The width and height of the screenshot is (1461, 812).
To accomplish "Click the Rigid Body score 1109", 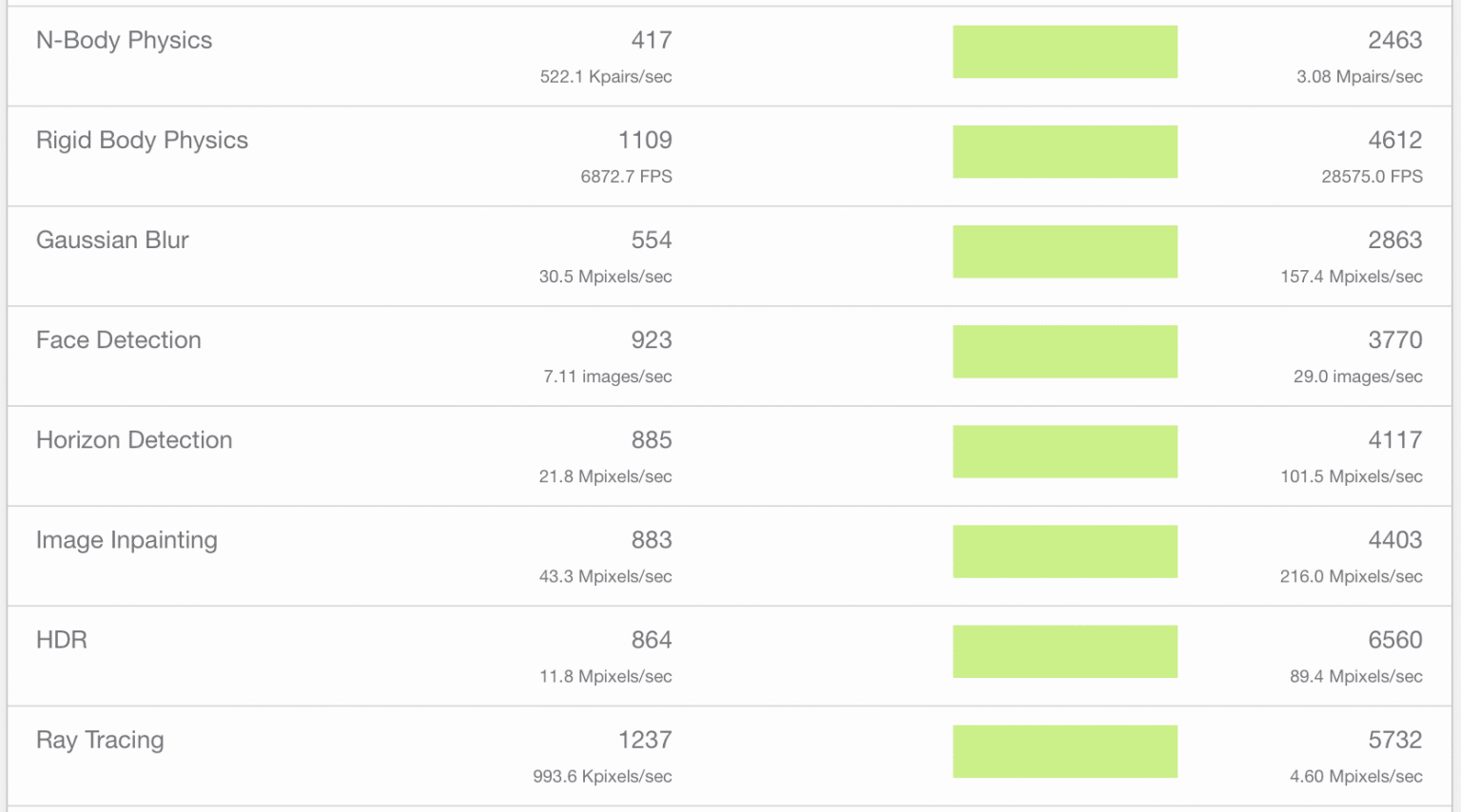I will coord(645,140).
